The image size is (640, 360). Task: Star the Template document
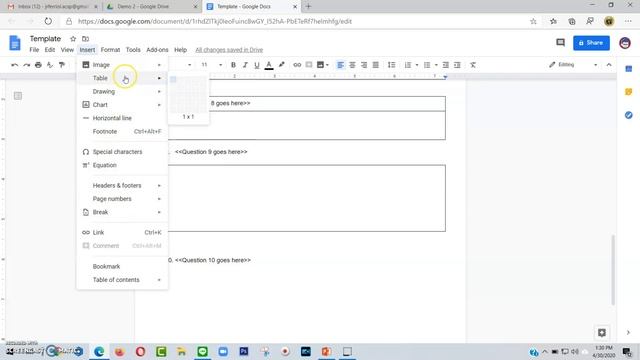[73, 39]
